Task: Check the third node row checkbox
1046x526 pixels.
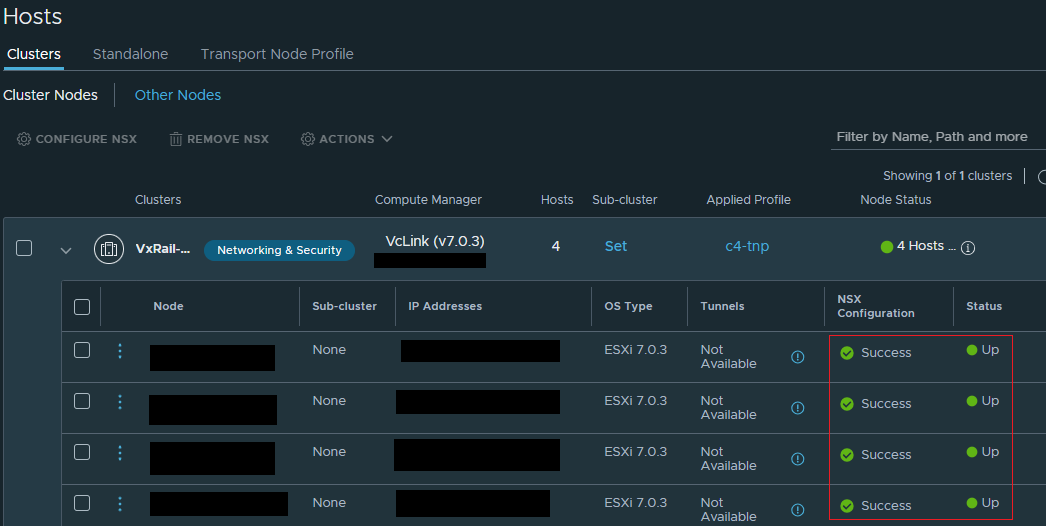Action: point(82,452)
